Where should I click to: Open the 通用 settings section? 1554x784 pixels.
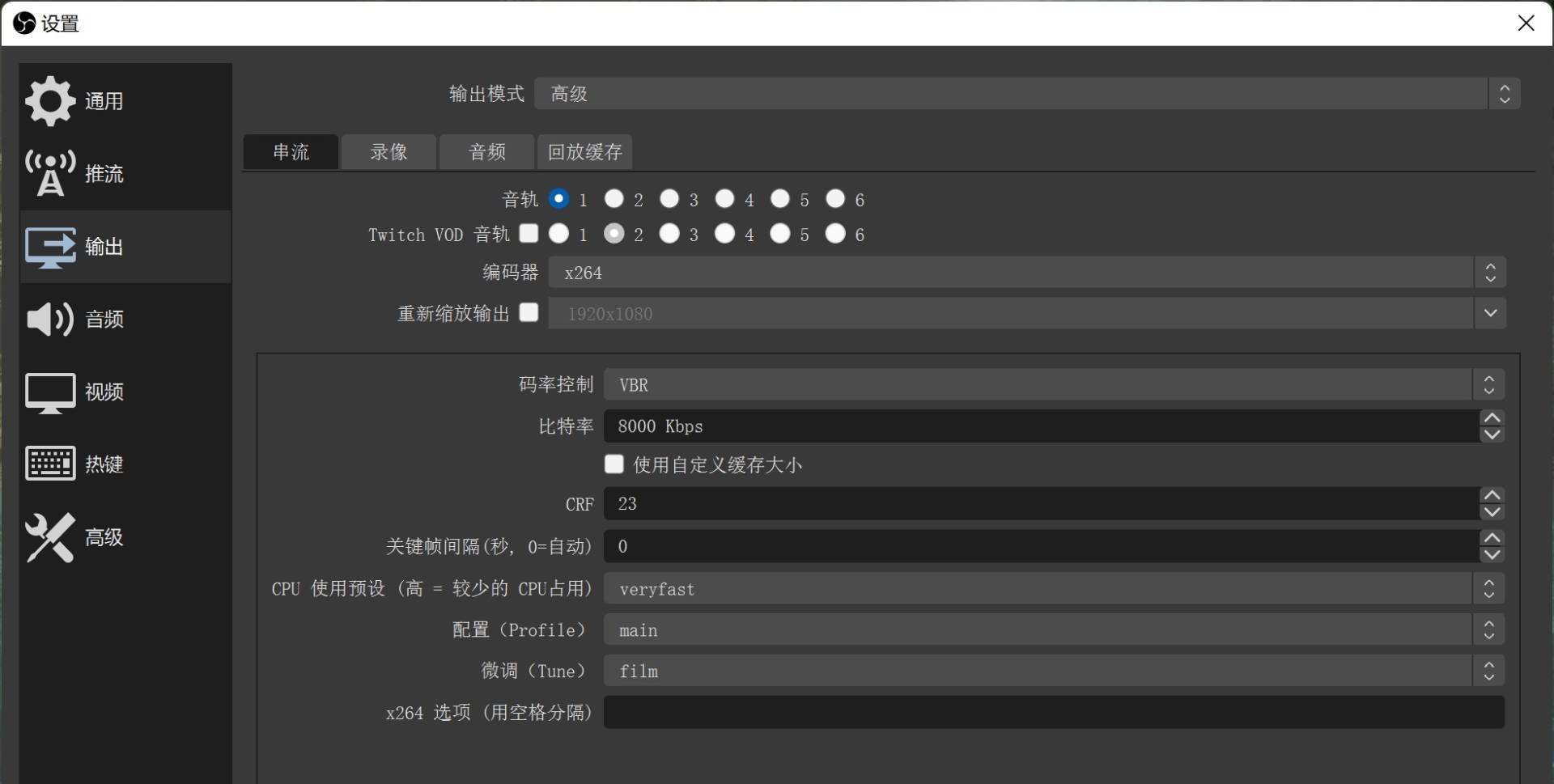[50, 100]
